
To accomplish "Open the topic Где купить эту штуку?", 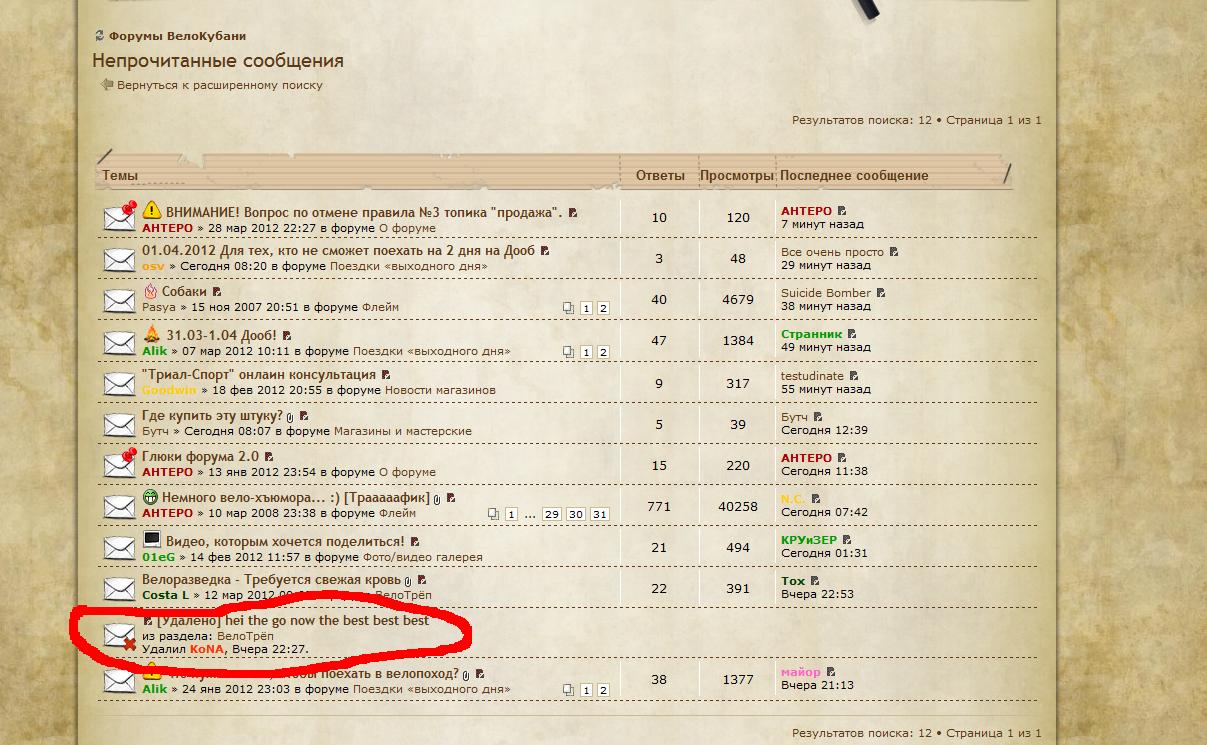I will click(212, 415).
